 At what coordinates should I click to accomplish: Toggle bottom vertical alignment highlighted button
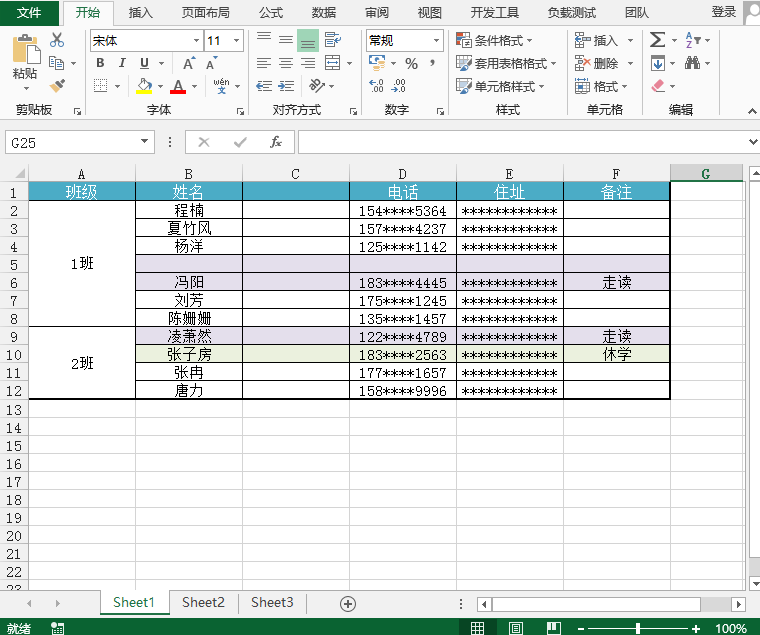coord(308,40)
